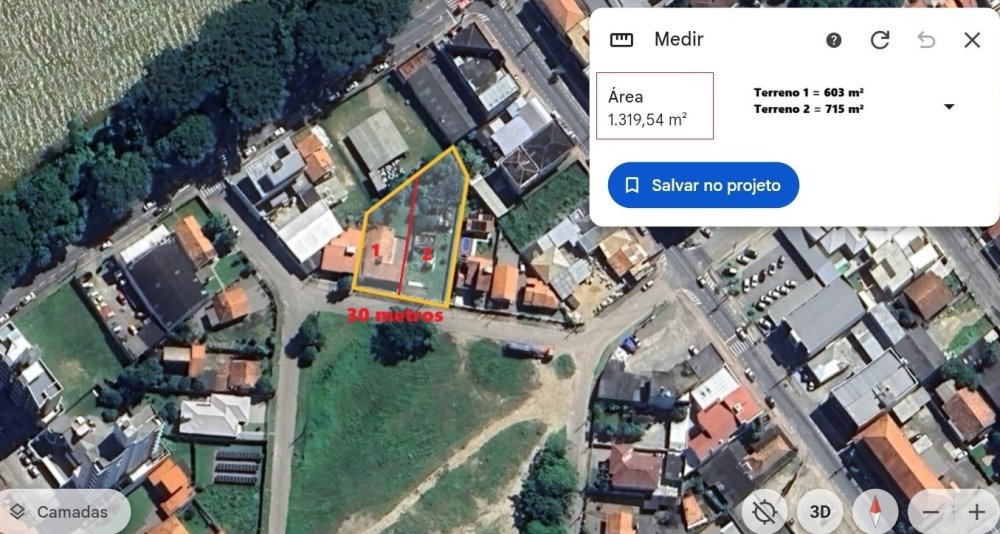Expand the area units dropdown arrow

coord(949,107)
